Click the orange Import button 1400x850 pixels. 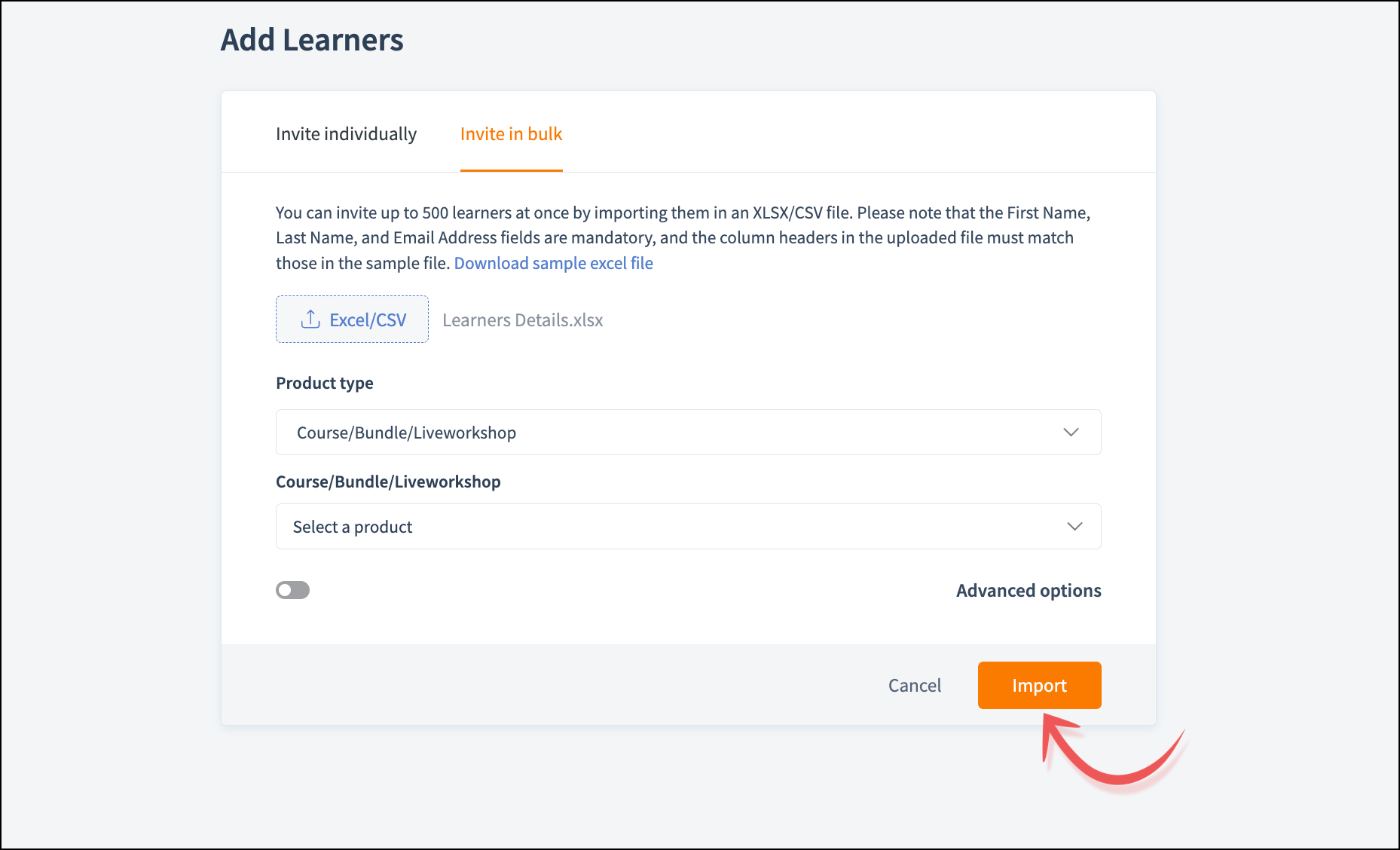[x=1039, y=685]
